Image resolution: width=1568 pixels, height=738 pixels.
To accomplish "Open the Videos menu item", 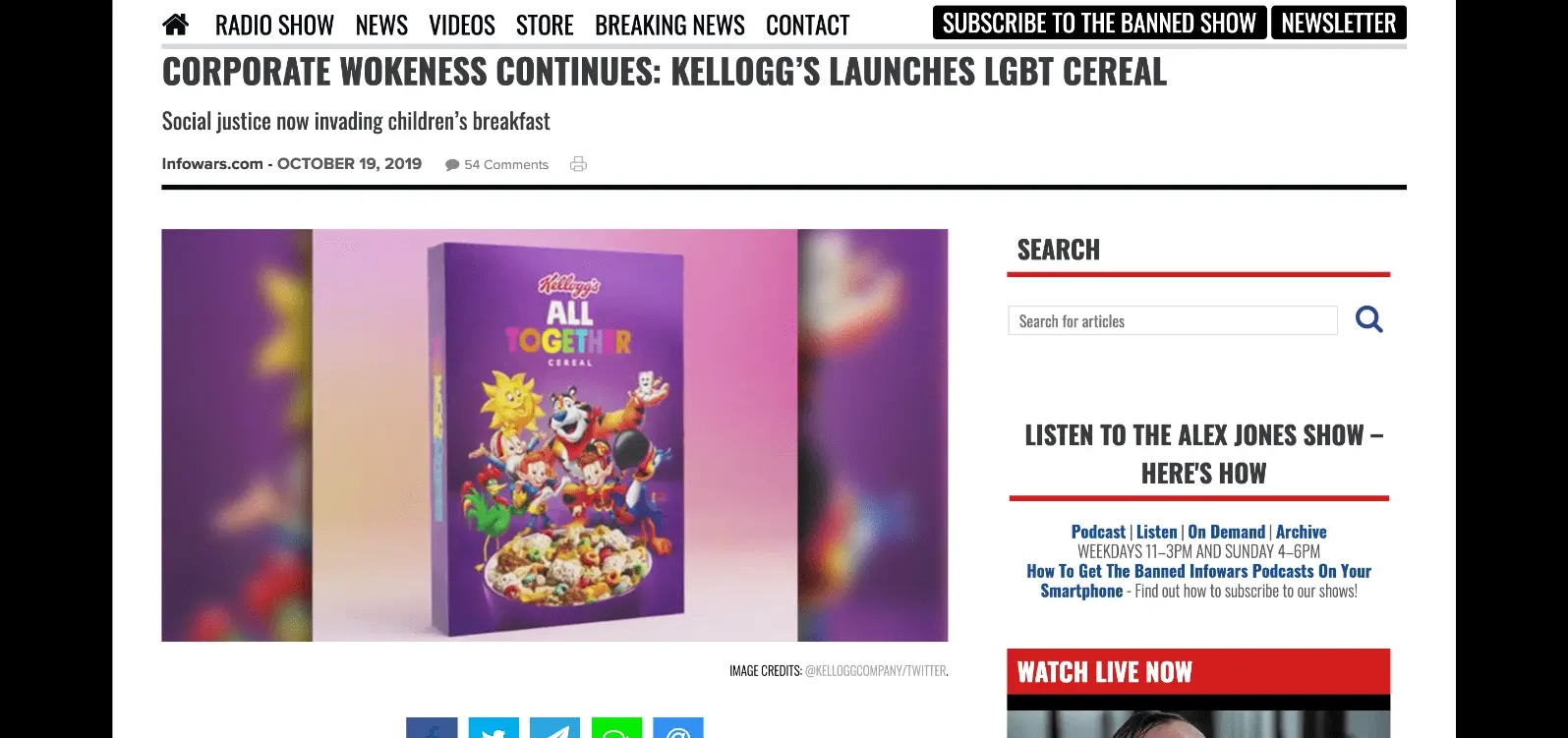I will (x=462, y=25).
